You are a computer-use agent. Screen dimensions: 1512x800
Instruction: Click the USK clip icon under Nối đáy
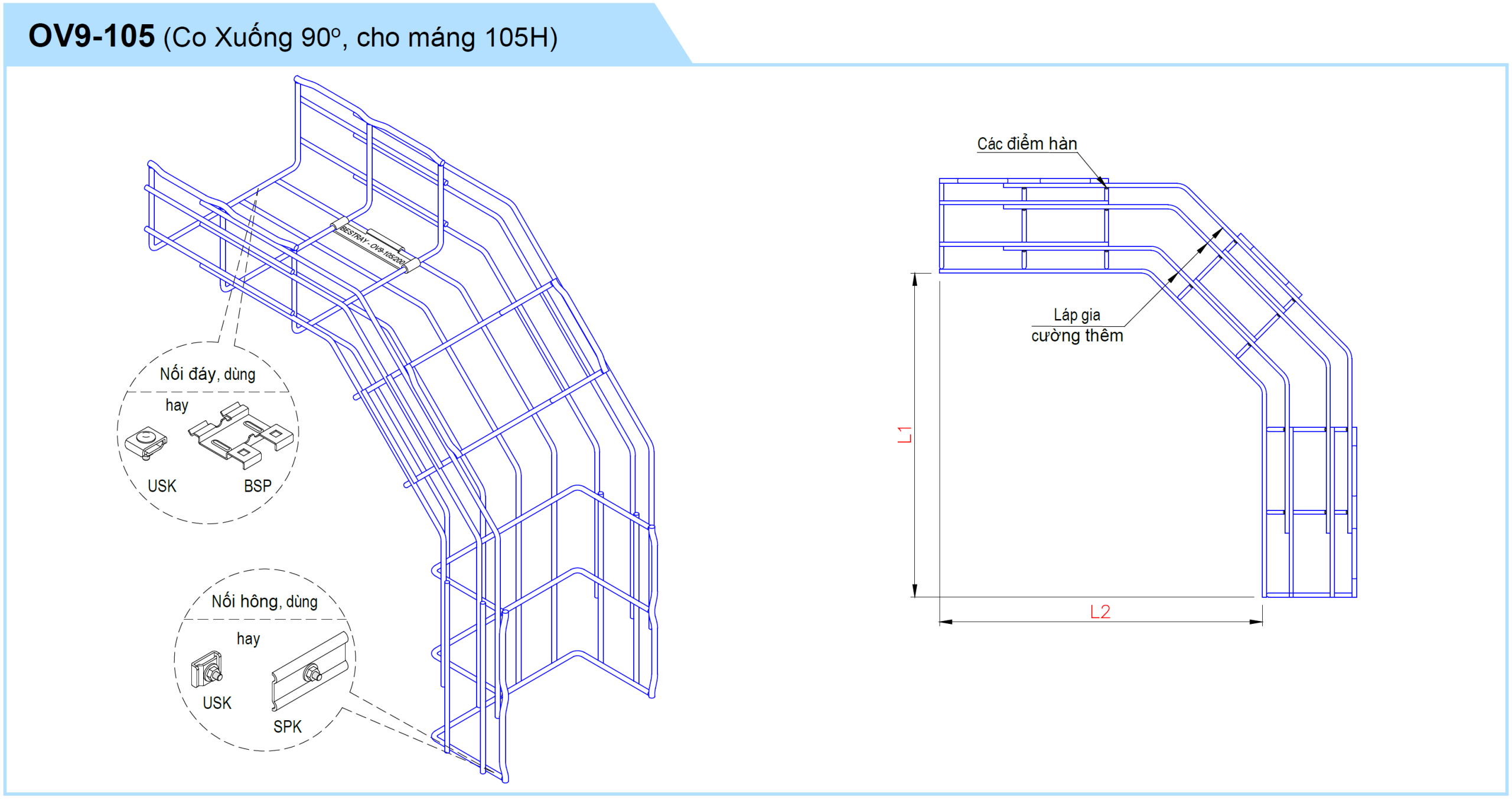[146, 443]
